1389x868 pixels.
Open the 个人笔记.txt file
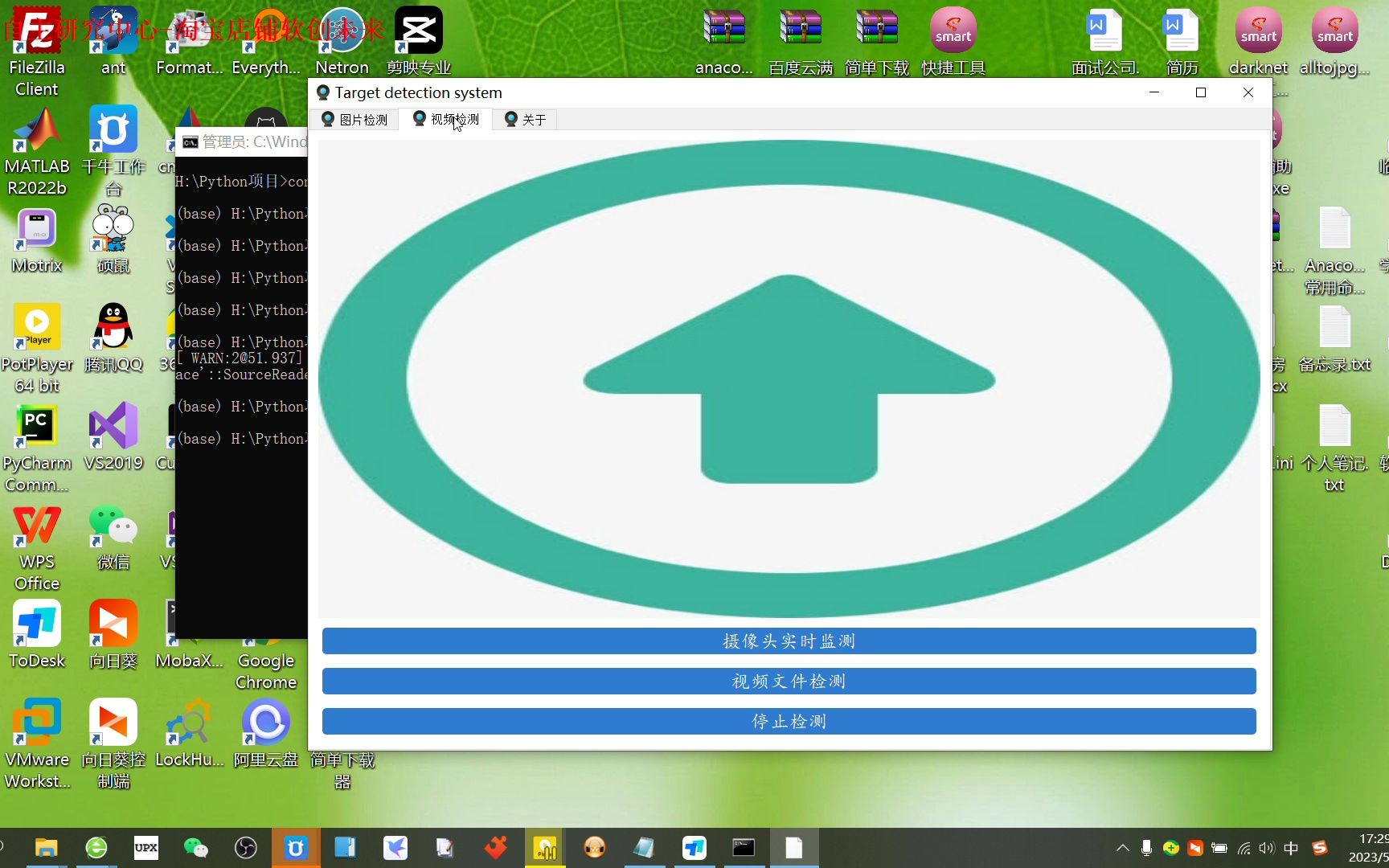[x=1334, y=448]
